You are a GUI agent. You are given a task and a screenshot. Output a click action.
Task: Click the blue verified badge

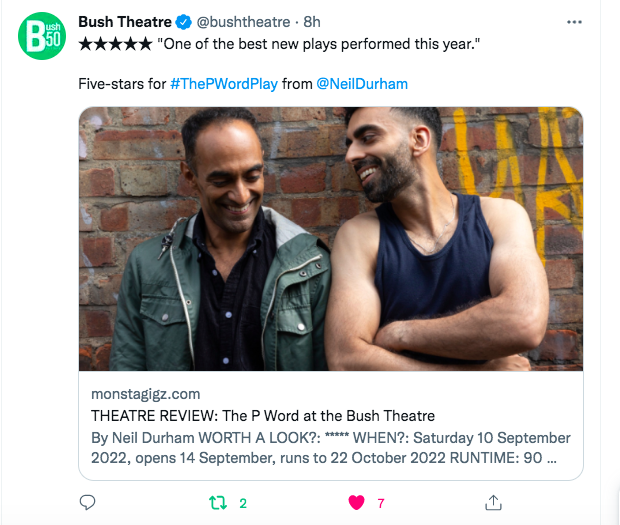[184, 21]
